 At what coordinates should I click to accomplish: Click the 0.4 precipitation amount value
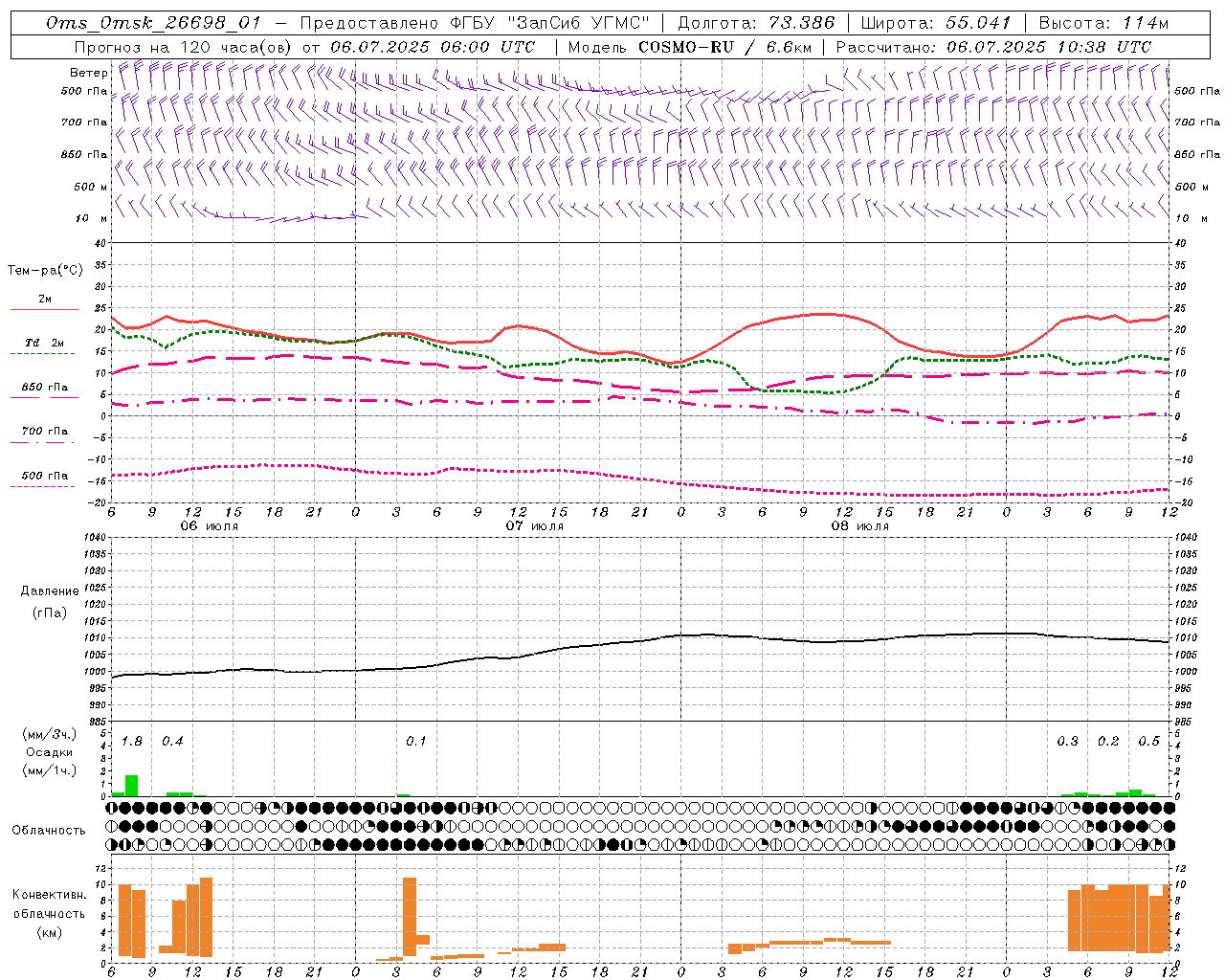[172, 742]
